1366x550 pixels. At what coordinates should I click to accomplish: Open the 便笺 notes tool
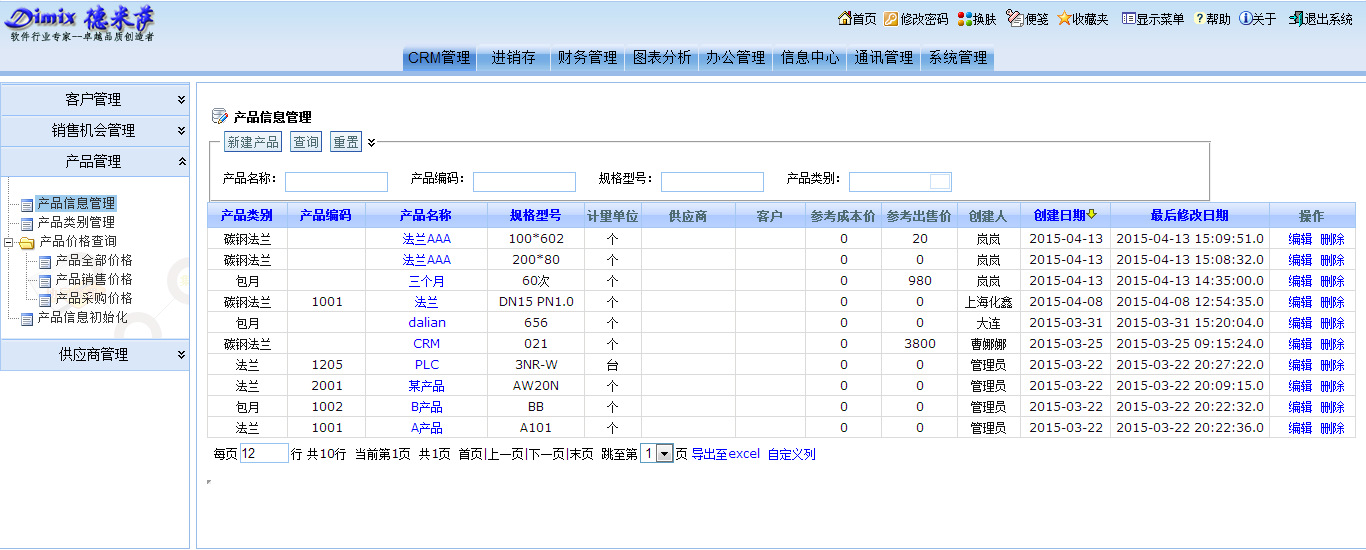[1015, 19]
